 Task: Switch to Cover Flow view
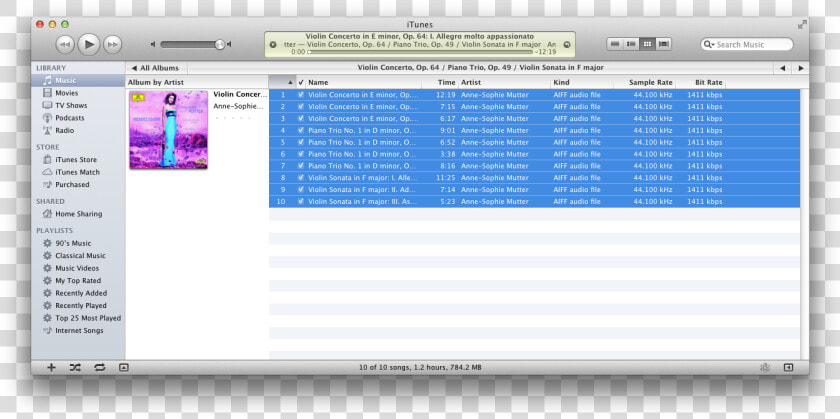click(x=663, y=44)
